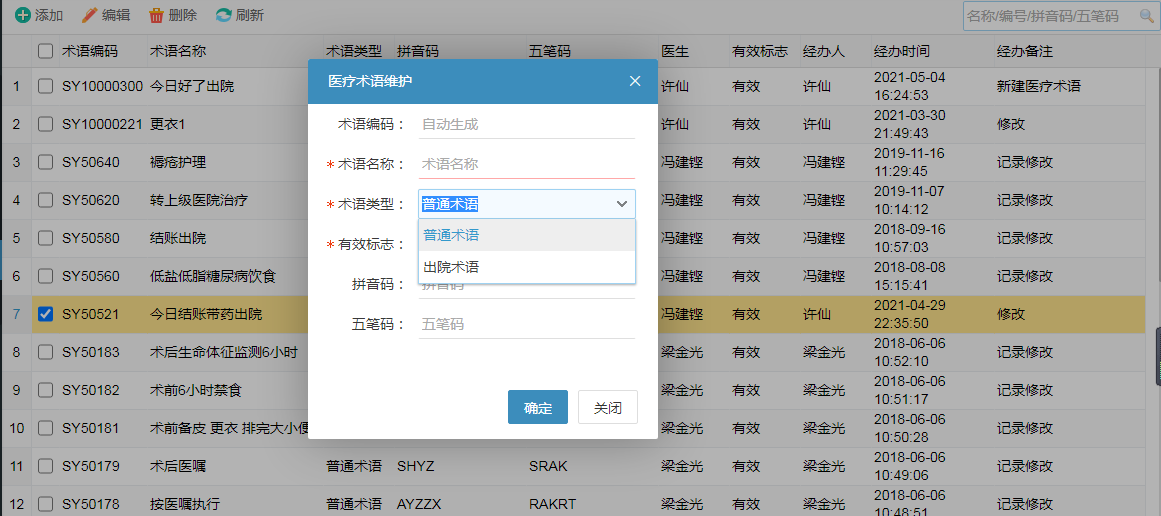This screenshot has width=1161, height=516.
Task: Click the 术语类型 combo box text
Action: 450,204
